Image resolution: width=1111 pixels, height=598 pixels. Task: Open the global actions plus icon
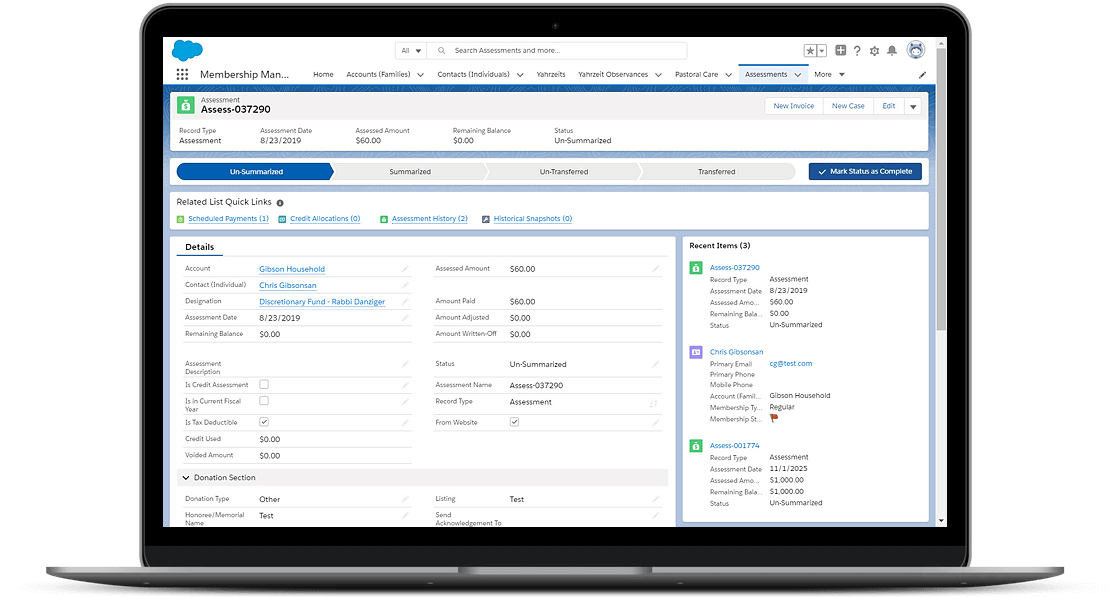pyautogui.click(x=840, y=50)
